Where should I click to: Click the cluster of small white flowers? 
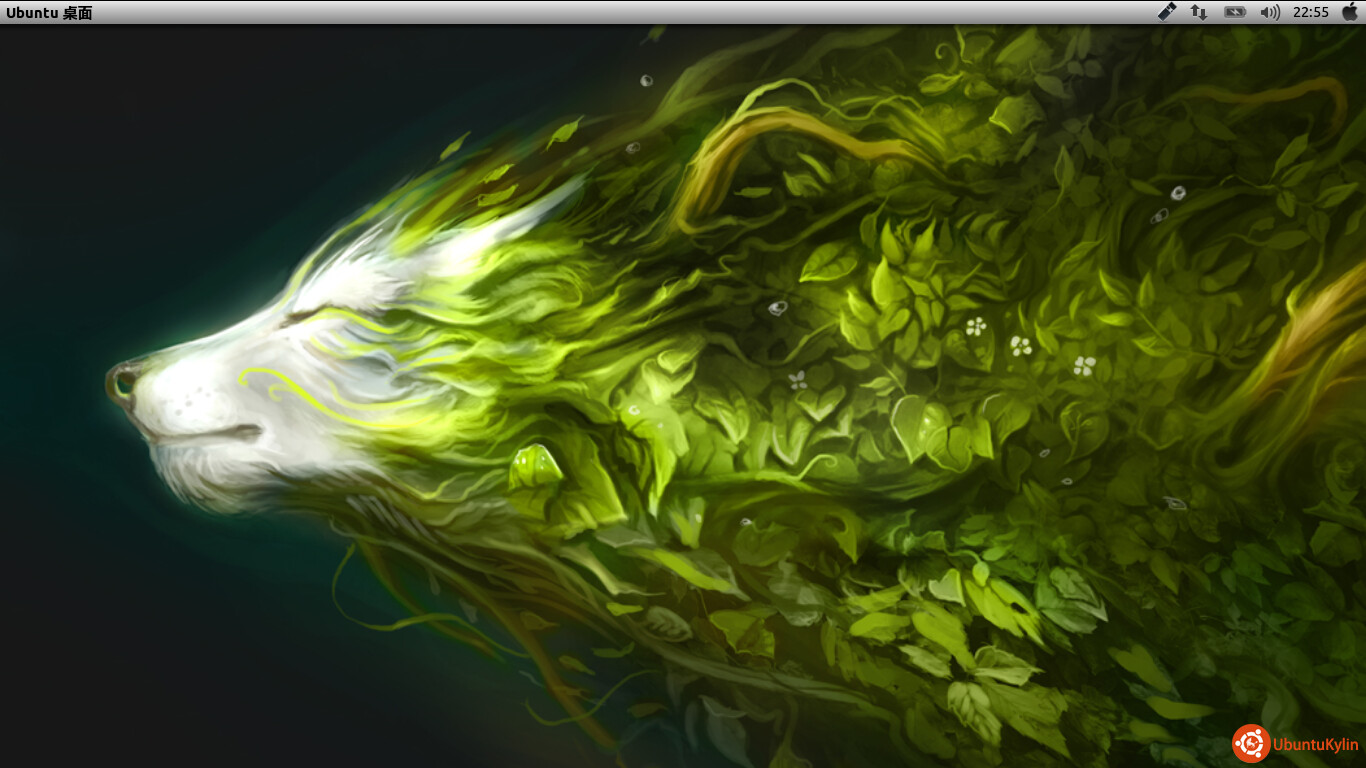(x=1020, y=346)
